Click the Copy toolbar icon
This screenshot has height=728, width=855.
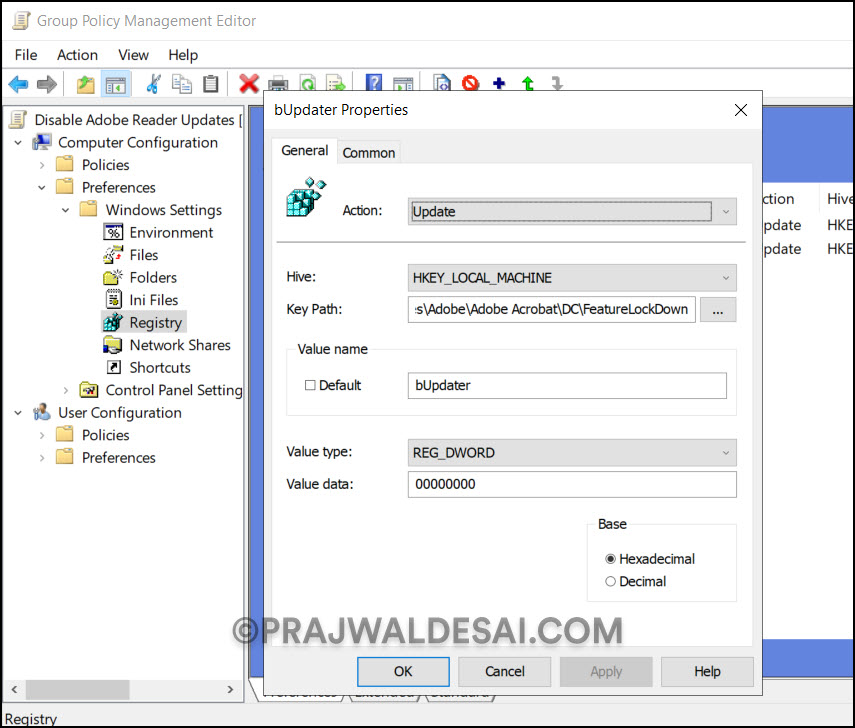coord(182,84)
